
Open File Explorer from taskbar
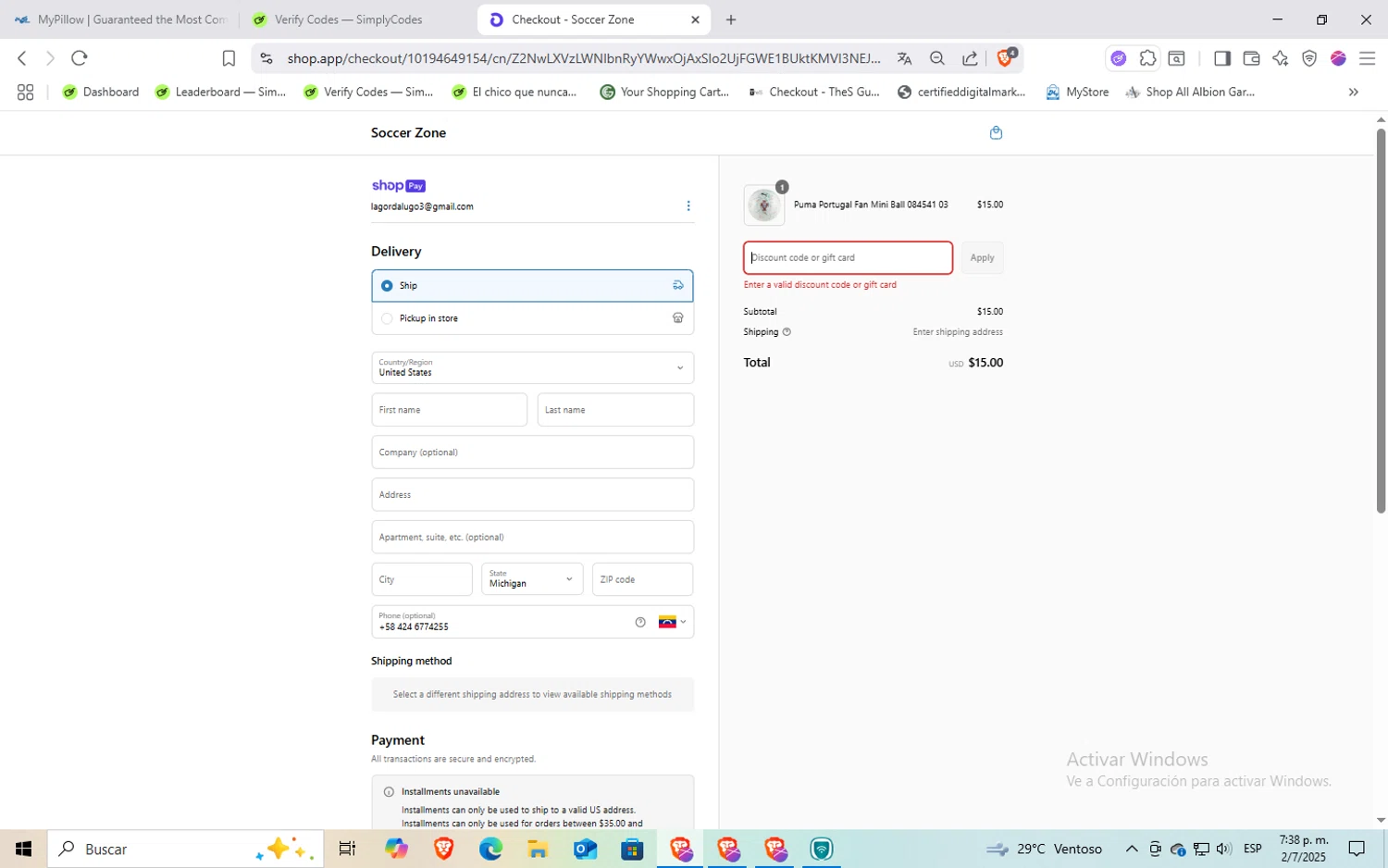[538, 849]
